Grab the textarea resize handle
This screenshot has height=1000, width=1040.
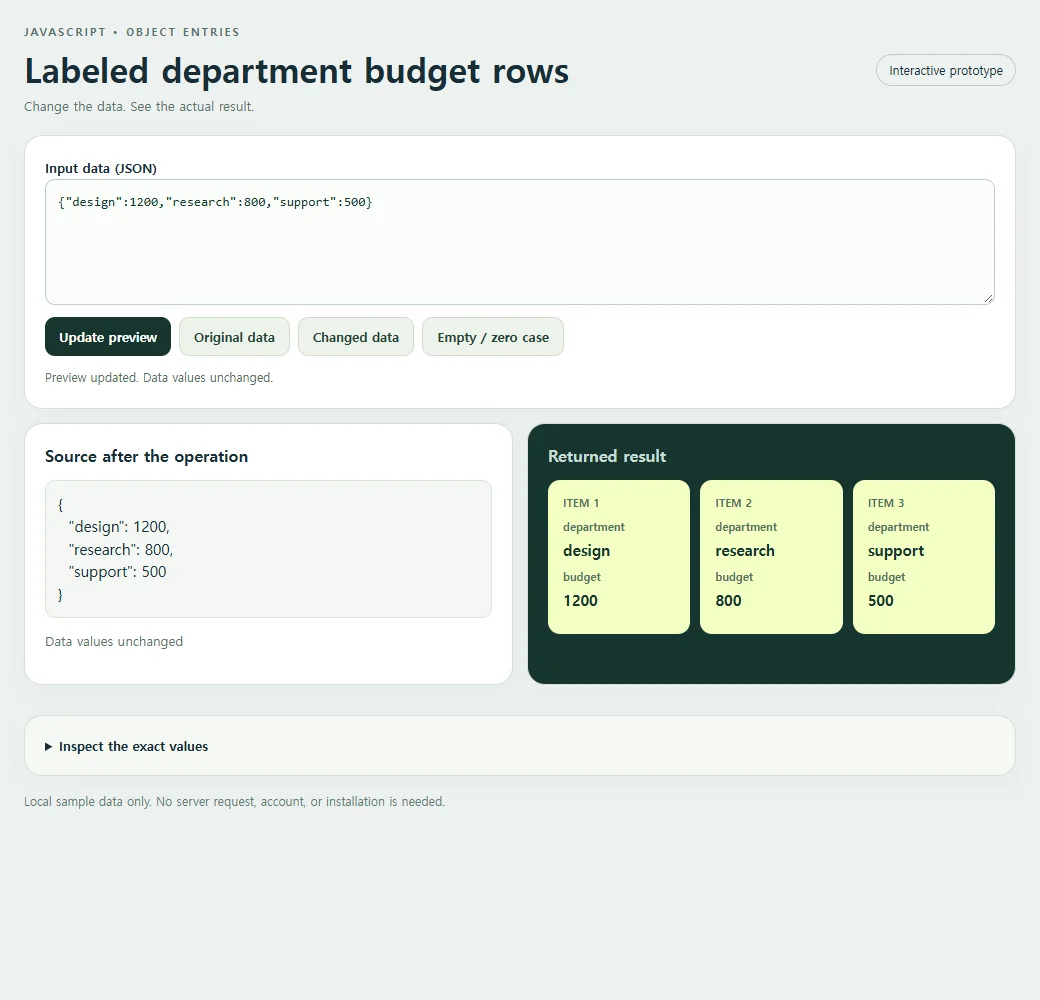(988, 298)
